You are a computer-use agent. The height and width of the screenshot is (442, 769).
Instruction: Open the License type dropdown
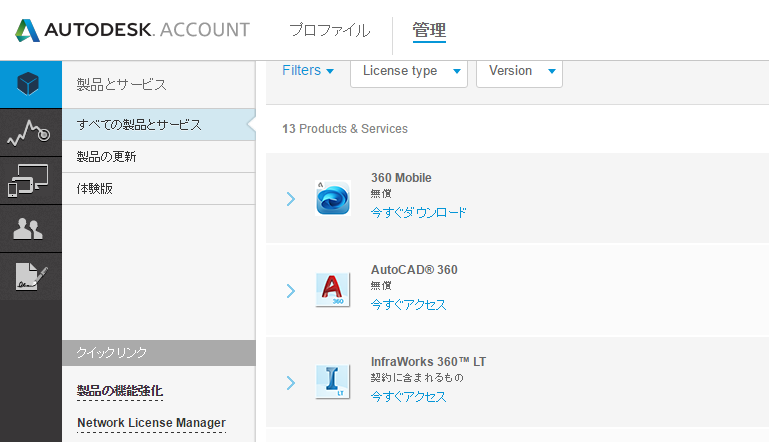coord(409,71)
